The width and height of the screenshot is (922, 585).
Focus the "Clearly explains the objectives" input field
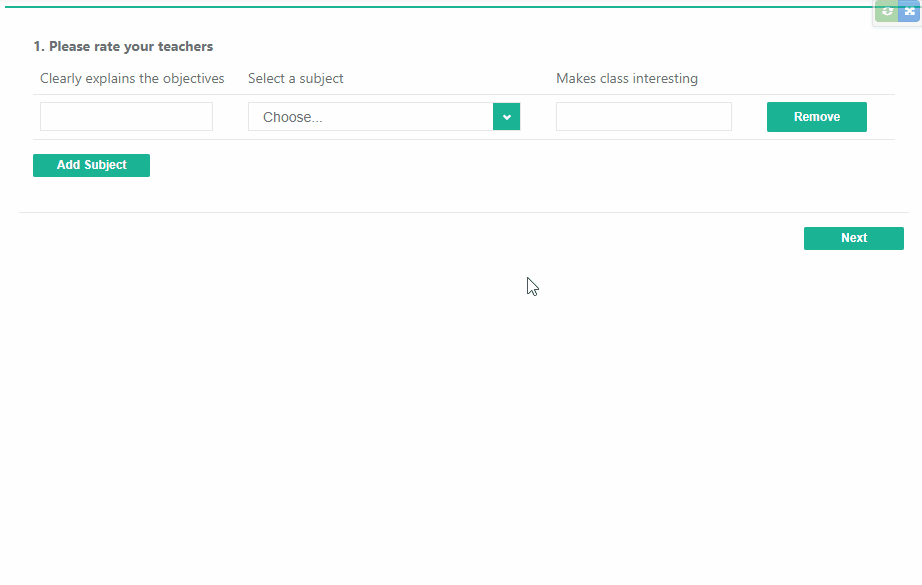(126, 116)
